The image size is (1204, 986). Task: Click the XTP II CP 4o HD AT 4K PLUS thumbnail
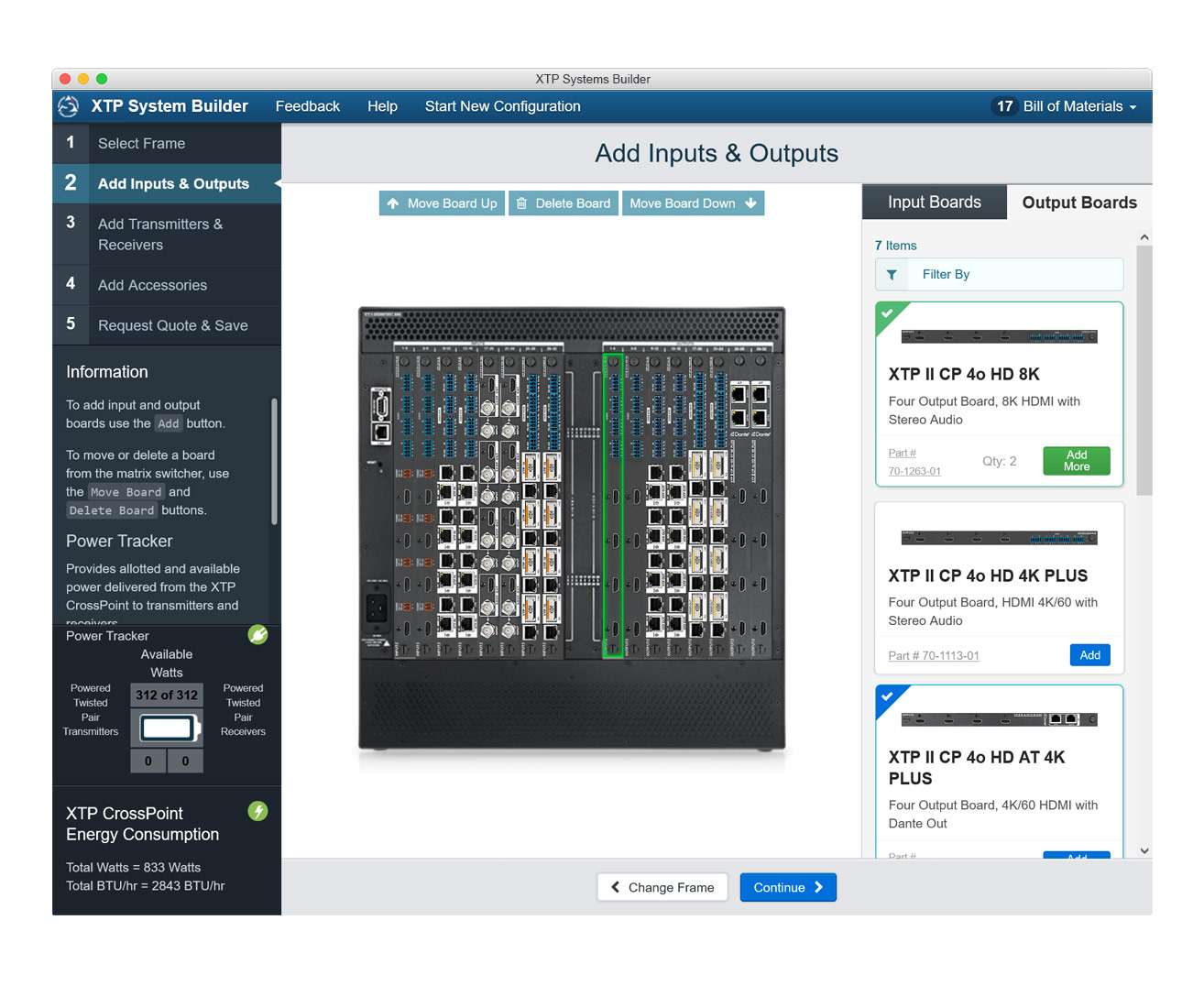point(999,719)
